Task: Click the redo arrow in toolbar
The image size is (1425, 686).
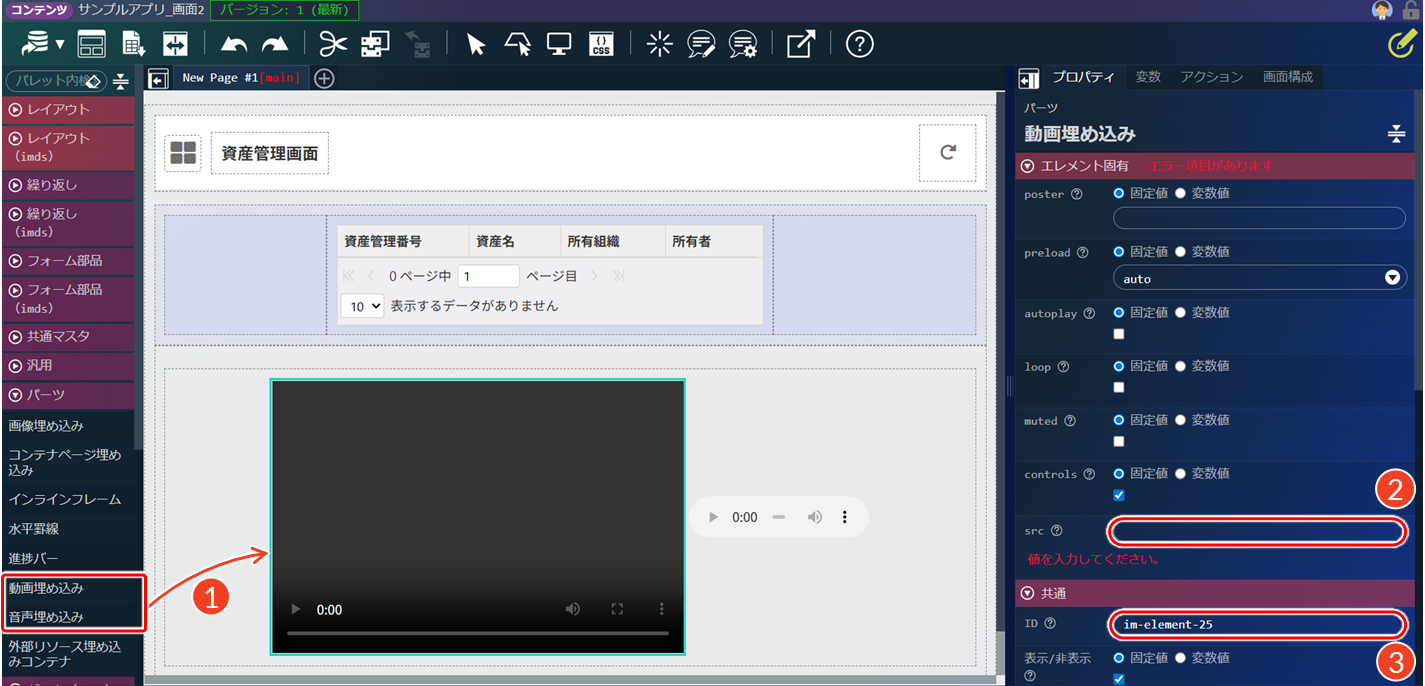Action: pos(275,44)
